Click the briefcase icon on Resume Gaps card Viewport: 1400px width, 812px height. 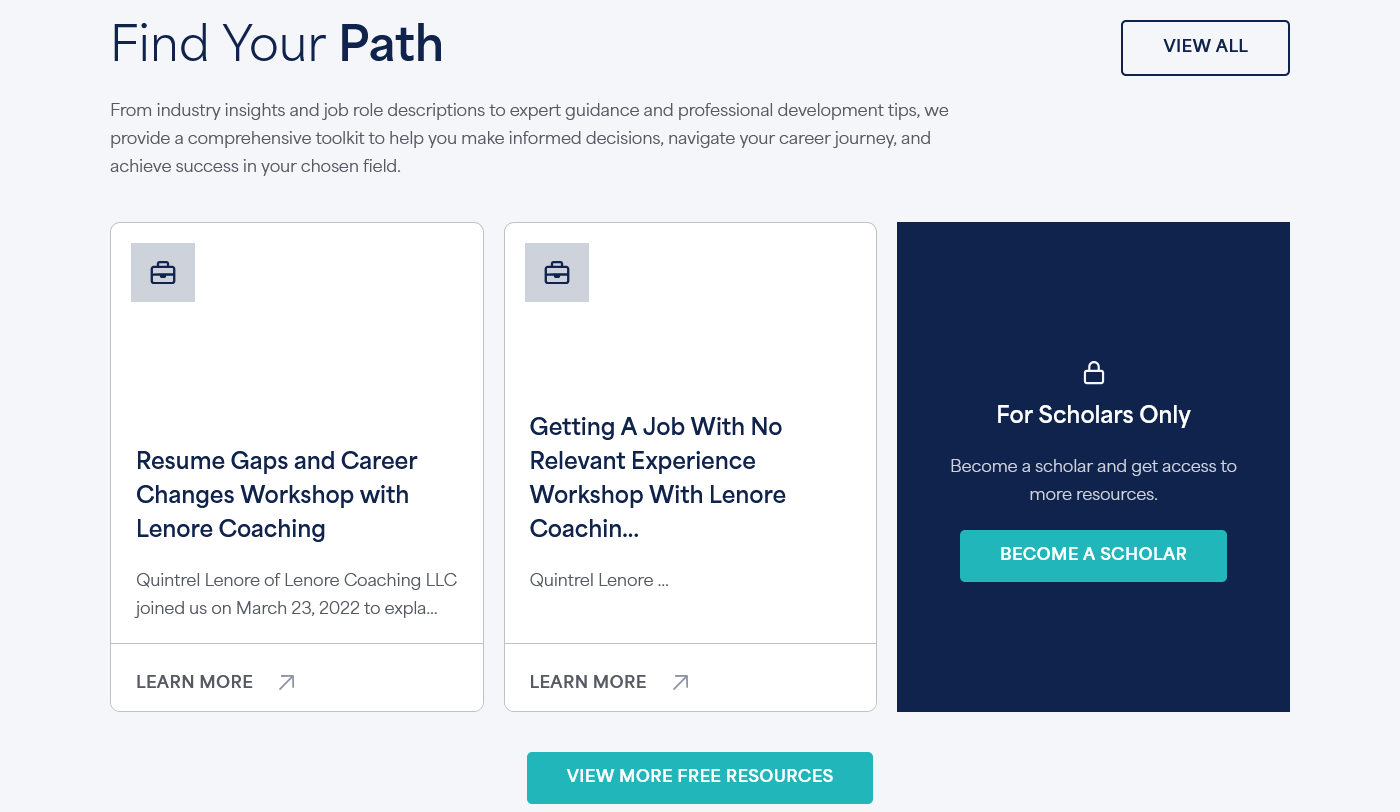(x=163, y=272)
